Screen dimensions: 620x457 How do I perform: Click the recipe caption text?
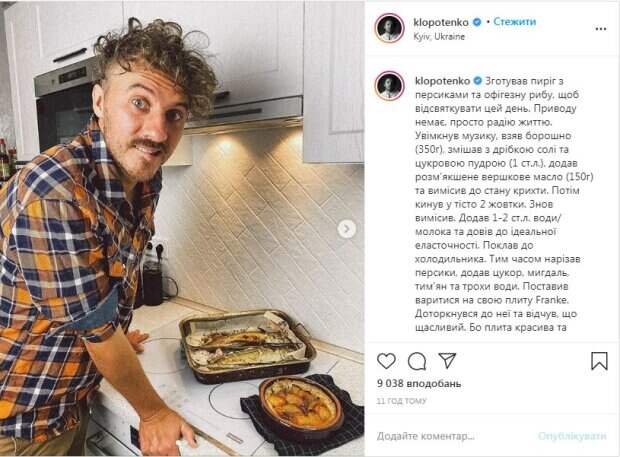504,204
